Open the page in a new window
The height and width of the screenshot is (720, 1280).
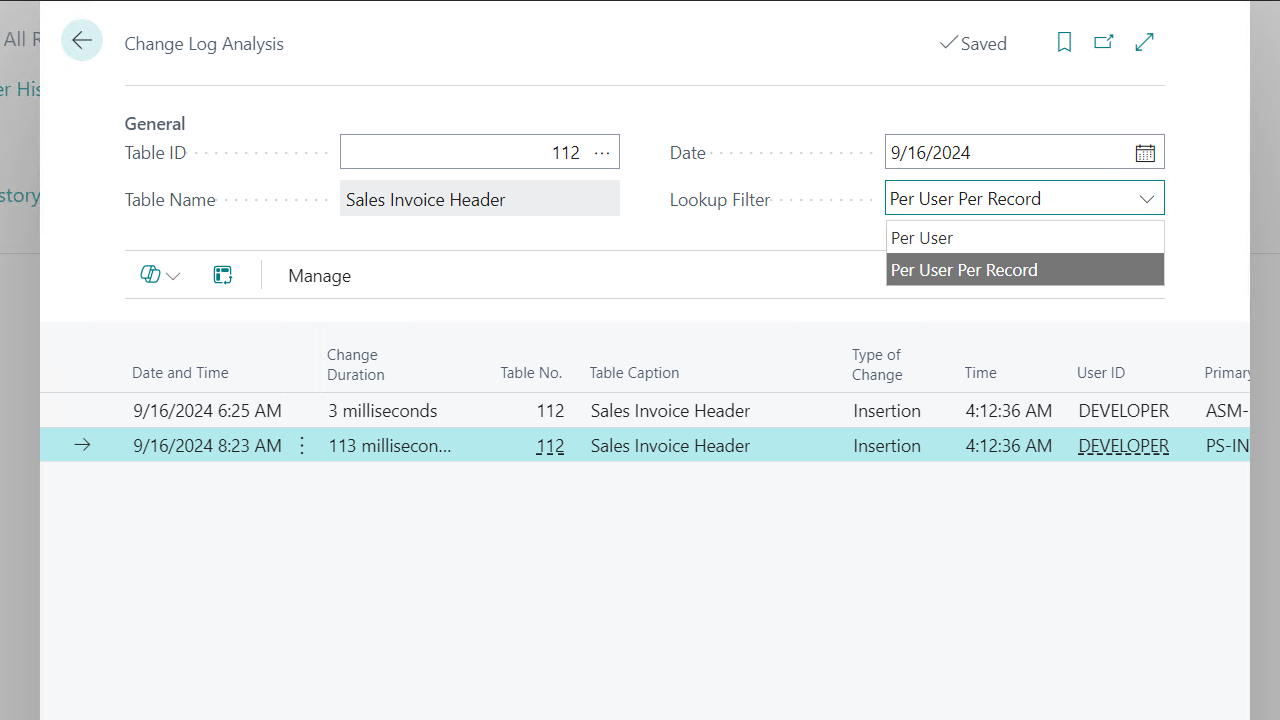point(1104,42)
